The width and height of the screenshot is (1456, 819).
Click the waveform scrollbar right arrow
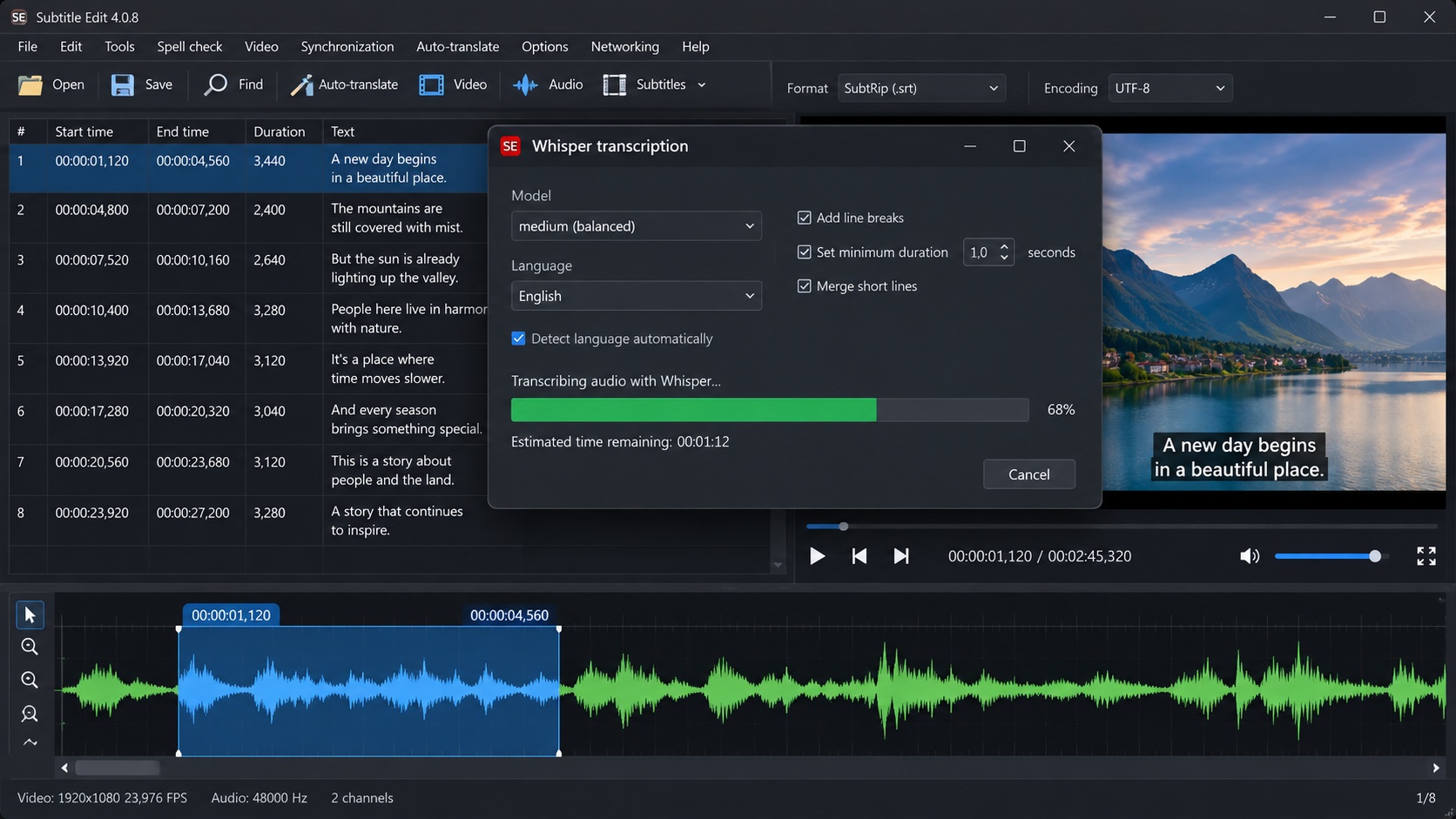point(1436,769)
